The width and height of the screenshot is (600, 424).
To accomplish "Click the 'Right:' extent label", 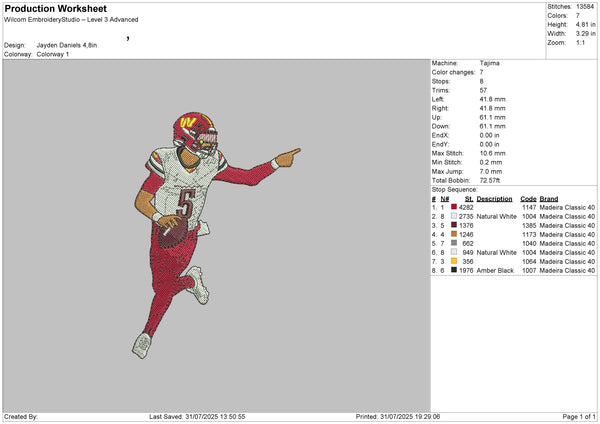I will point(440,108).
